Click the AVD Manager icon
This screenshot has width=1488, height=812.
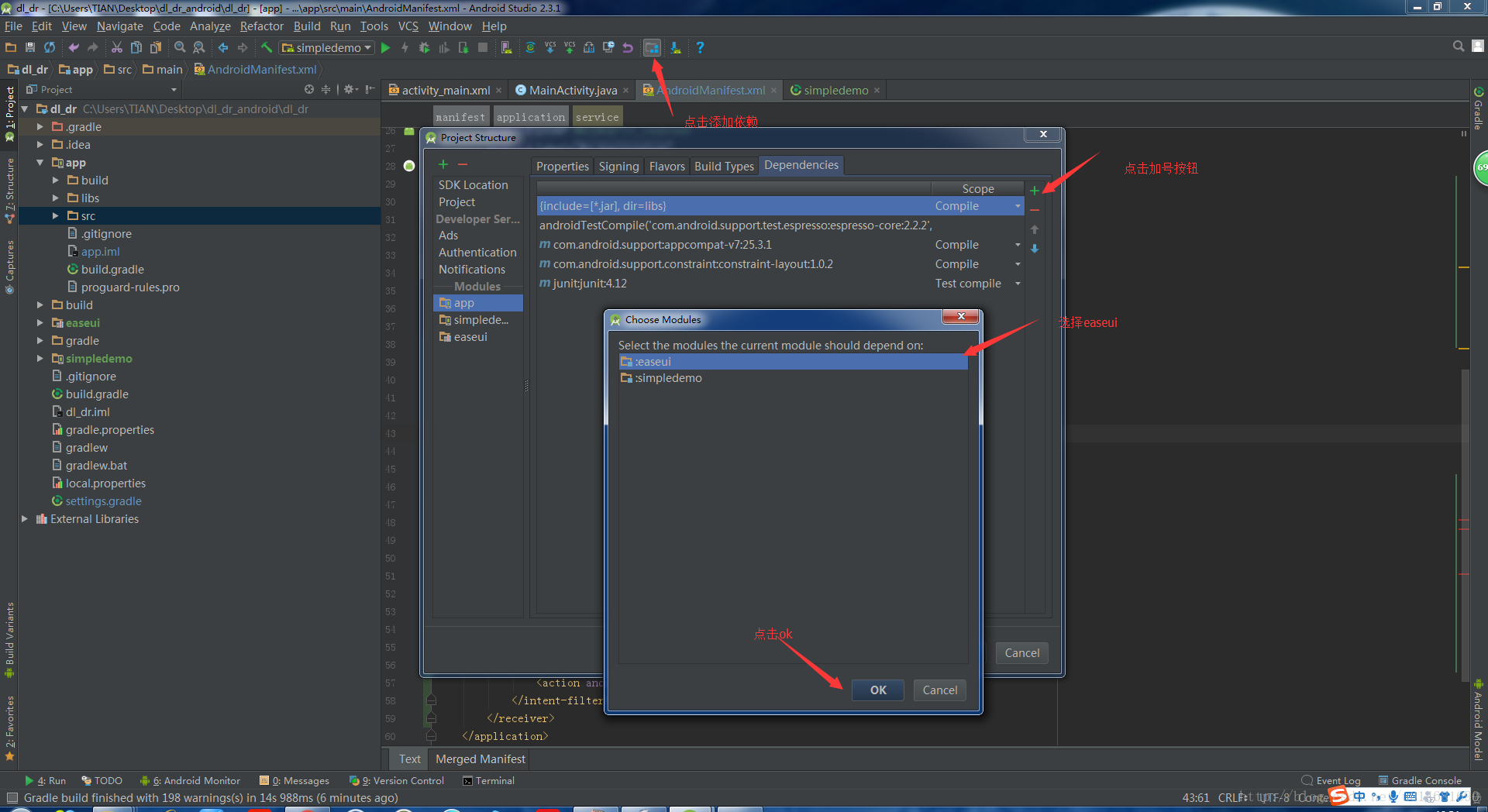pyautogui.click(x=506, y=47)
